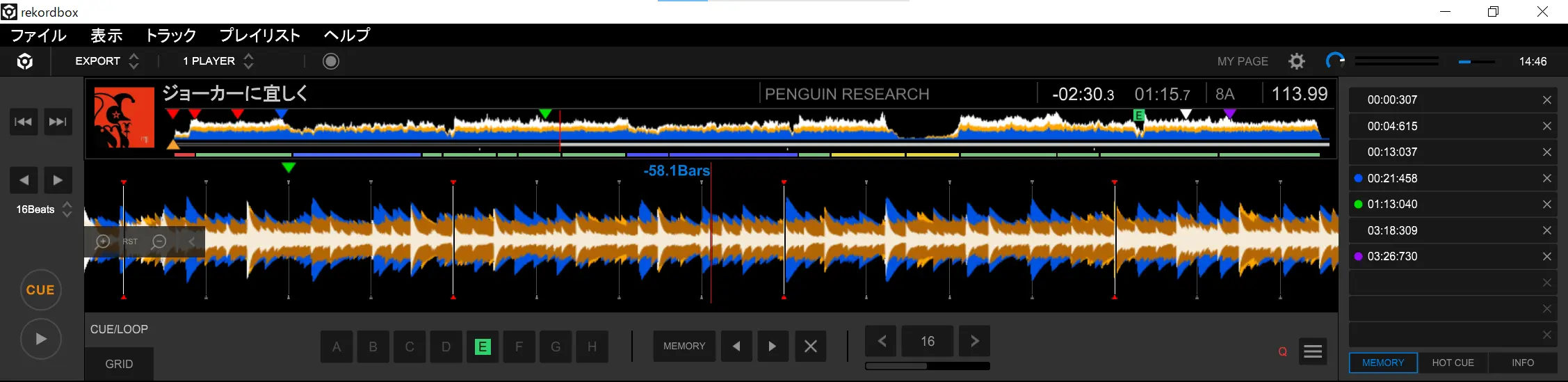Delete memory cue 00:04:615
This screenshot has height=382, width=1568.
click(1546, 126)
